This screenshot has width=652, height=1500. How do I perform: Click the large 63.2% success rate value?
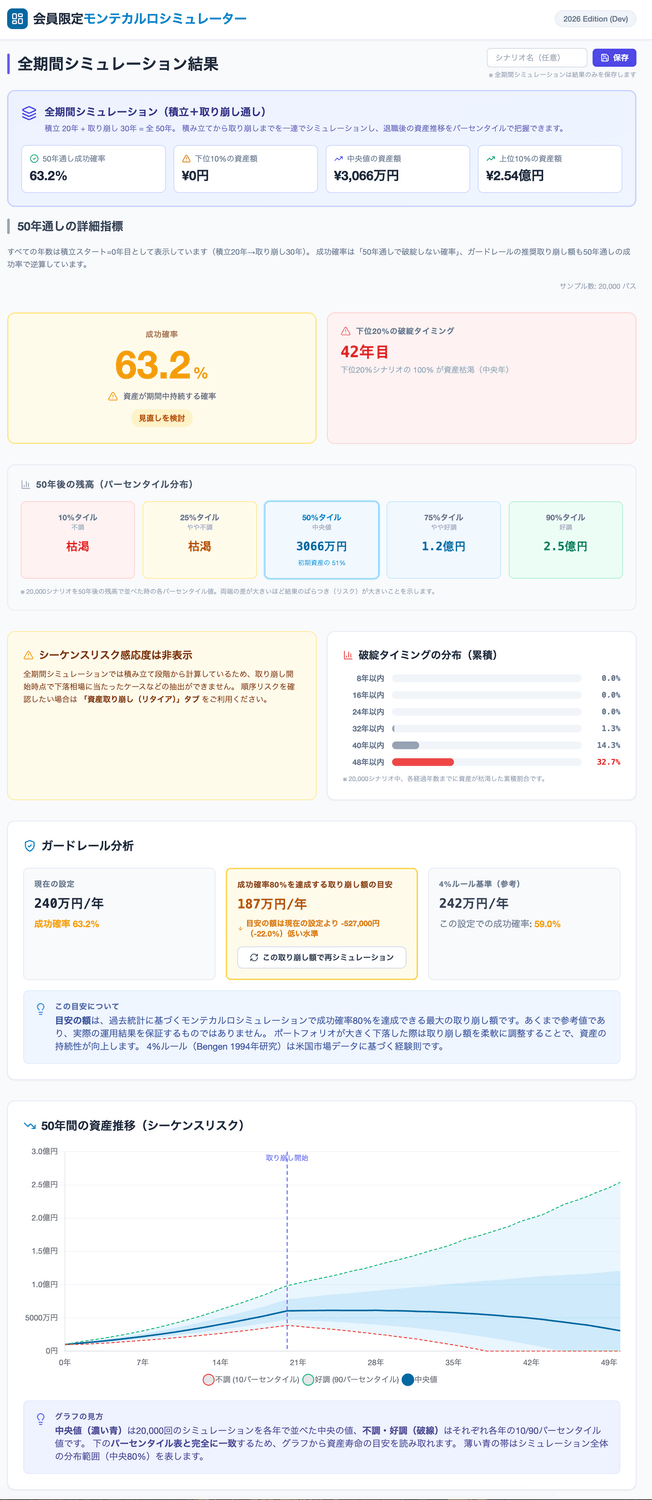click(161, 366)
